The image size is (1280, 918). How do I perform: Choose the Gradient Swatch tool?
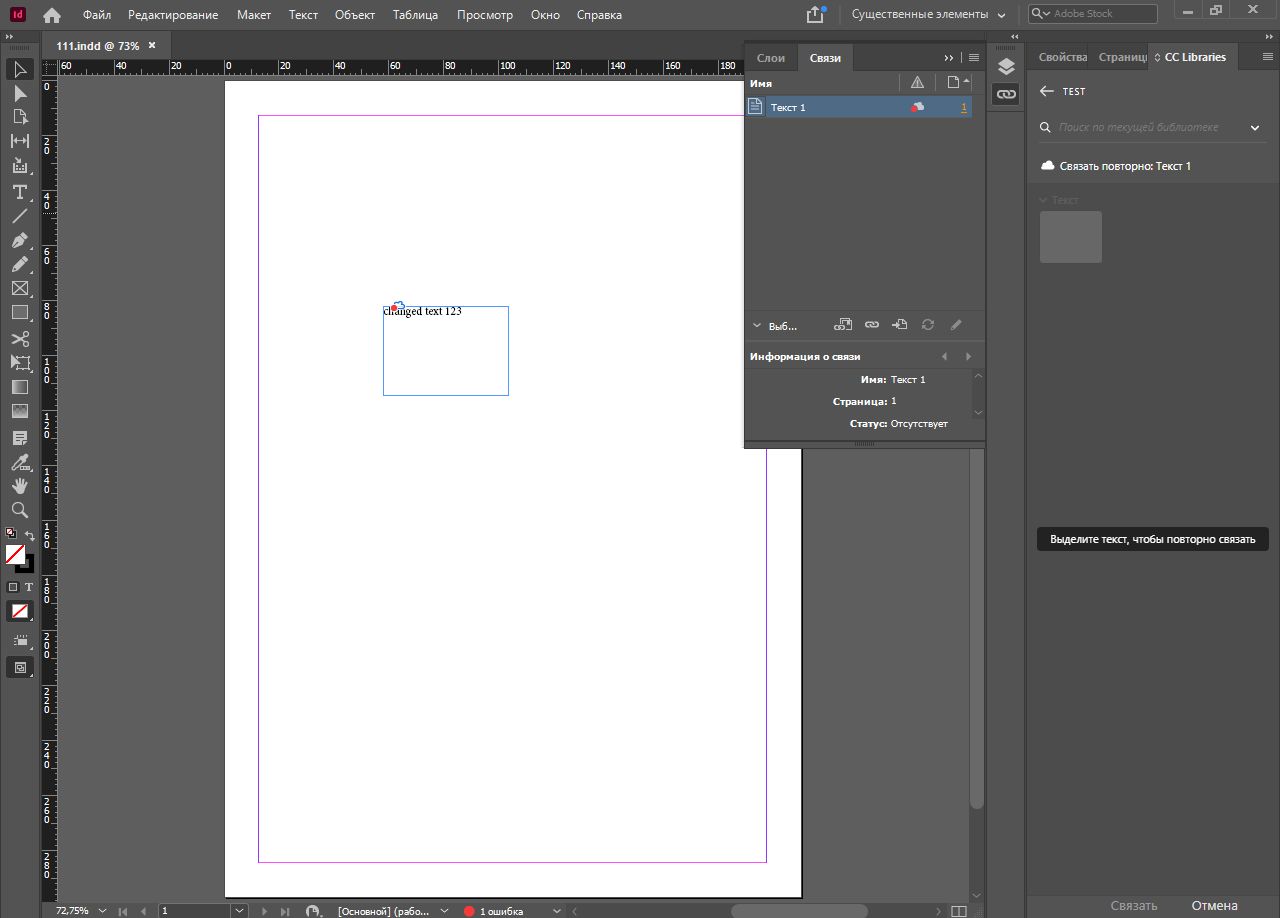tap(20, 387)
